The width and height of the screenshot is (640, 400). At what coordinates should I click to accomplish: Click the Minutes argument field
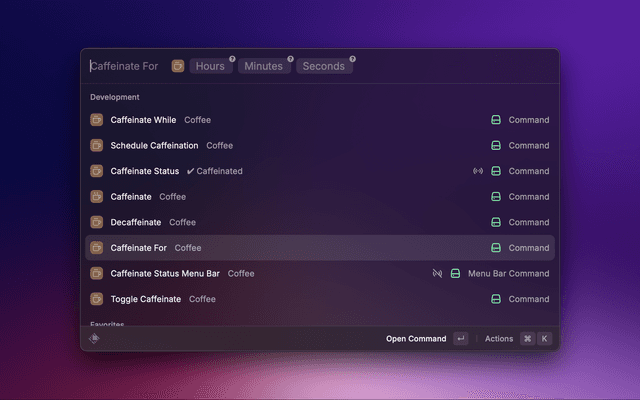coord(264,66)
